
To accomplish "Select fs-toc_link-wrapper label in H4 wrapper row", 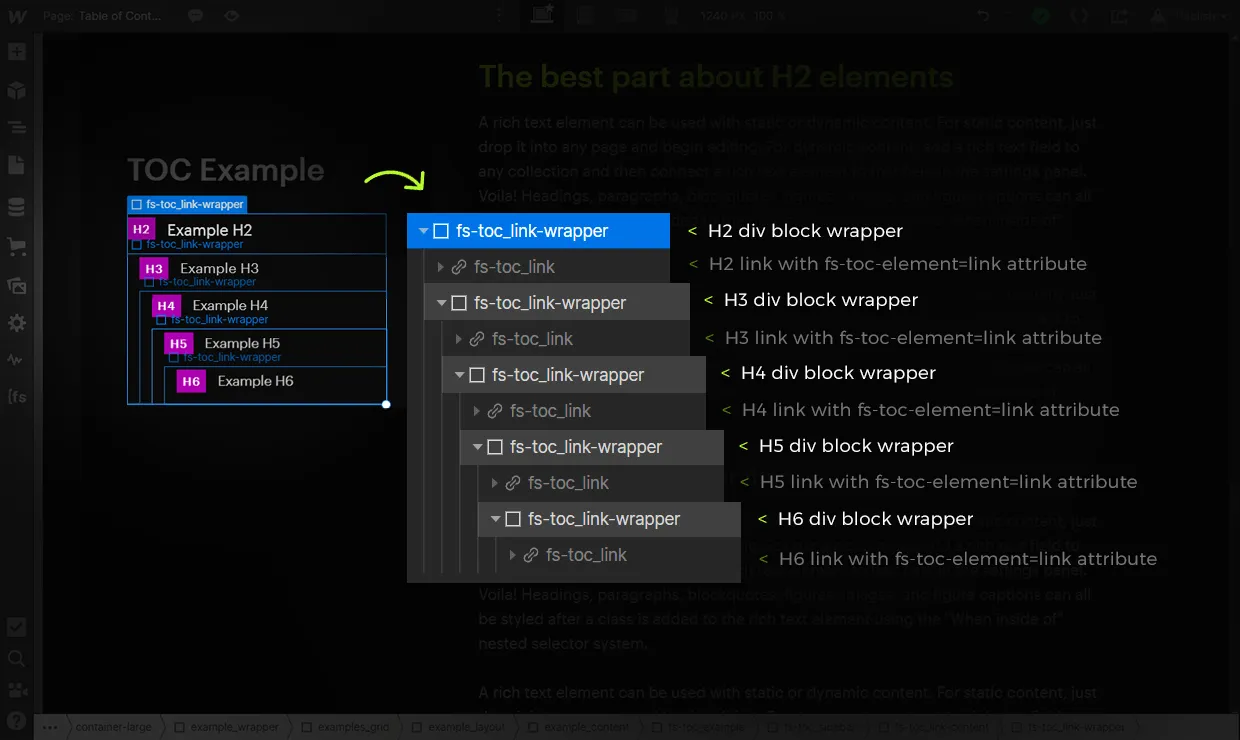I will click(x=568, y=375).
